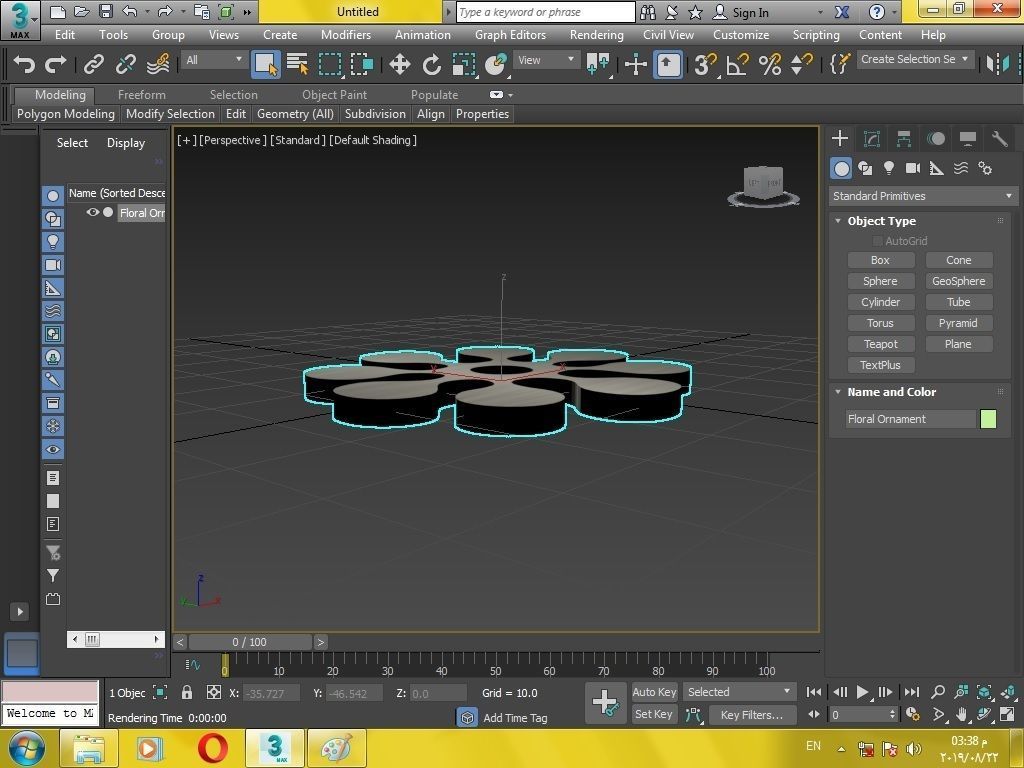Toggle Window/Crossing selection mode
The height and width of the screenshot is (768, 1024).
coord(362,64)
